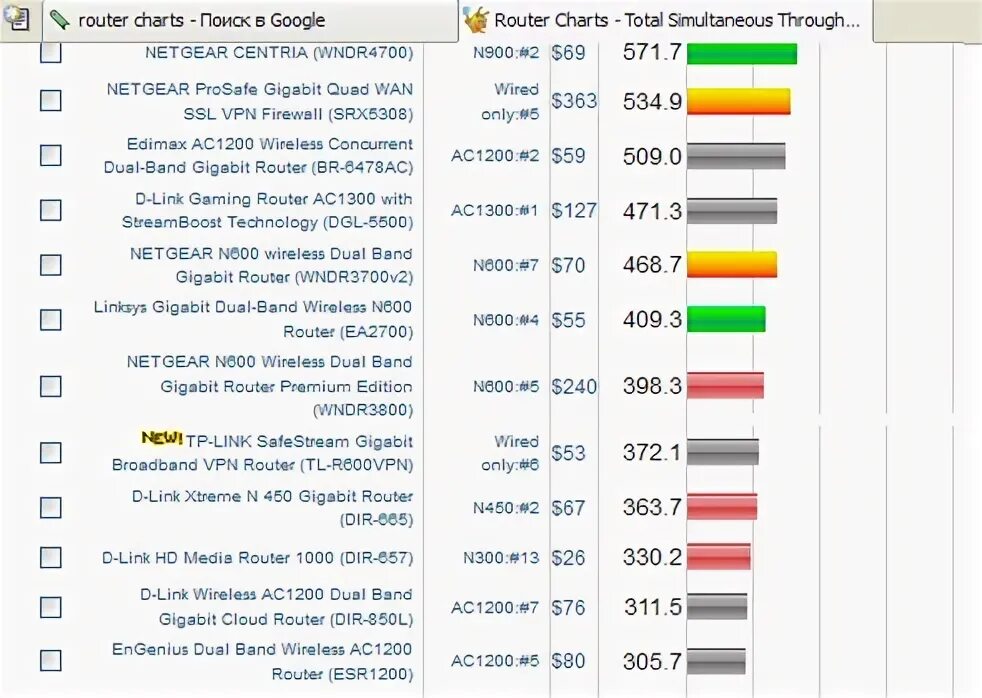The width and height of the screenshot is (982, 698).
Task: Tick the checkbox for NETGEAR WNDR3800
Action: click(51, 386)
